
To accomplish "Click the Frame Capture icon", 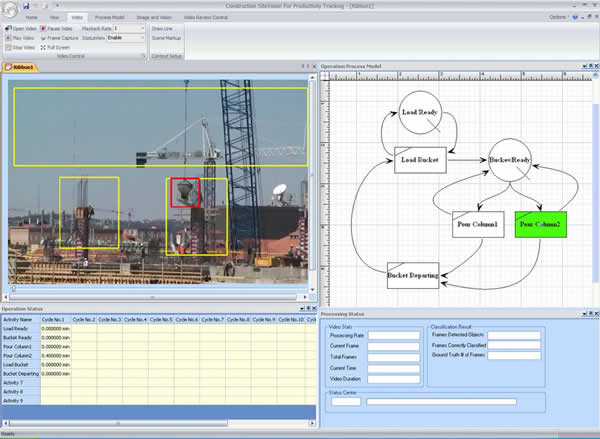I will pyautogui.click(x=43, y=38).
